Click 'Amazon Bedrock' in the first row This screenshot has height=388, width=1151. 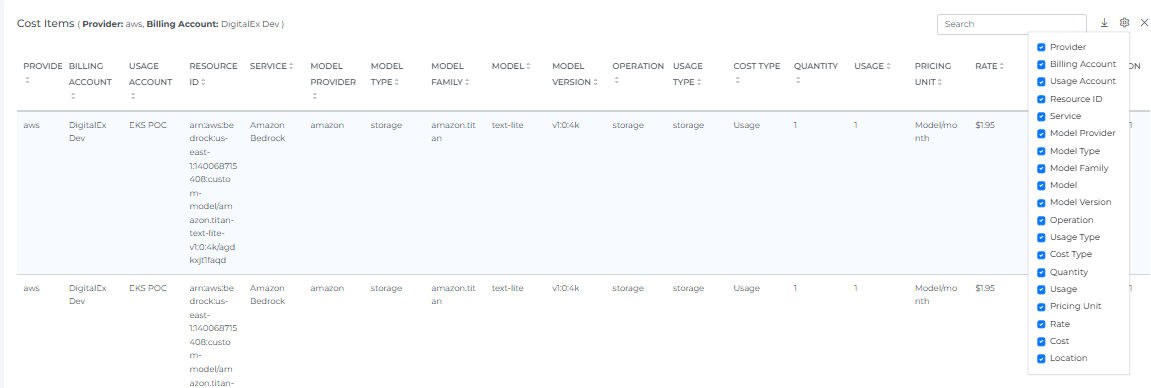coord(267,131)
